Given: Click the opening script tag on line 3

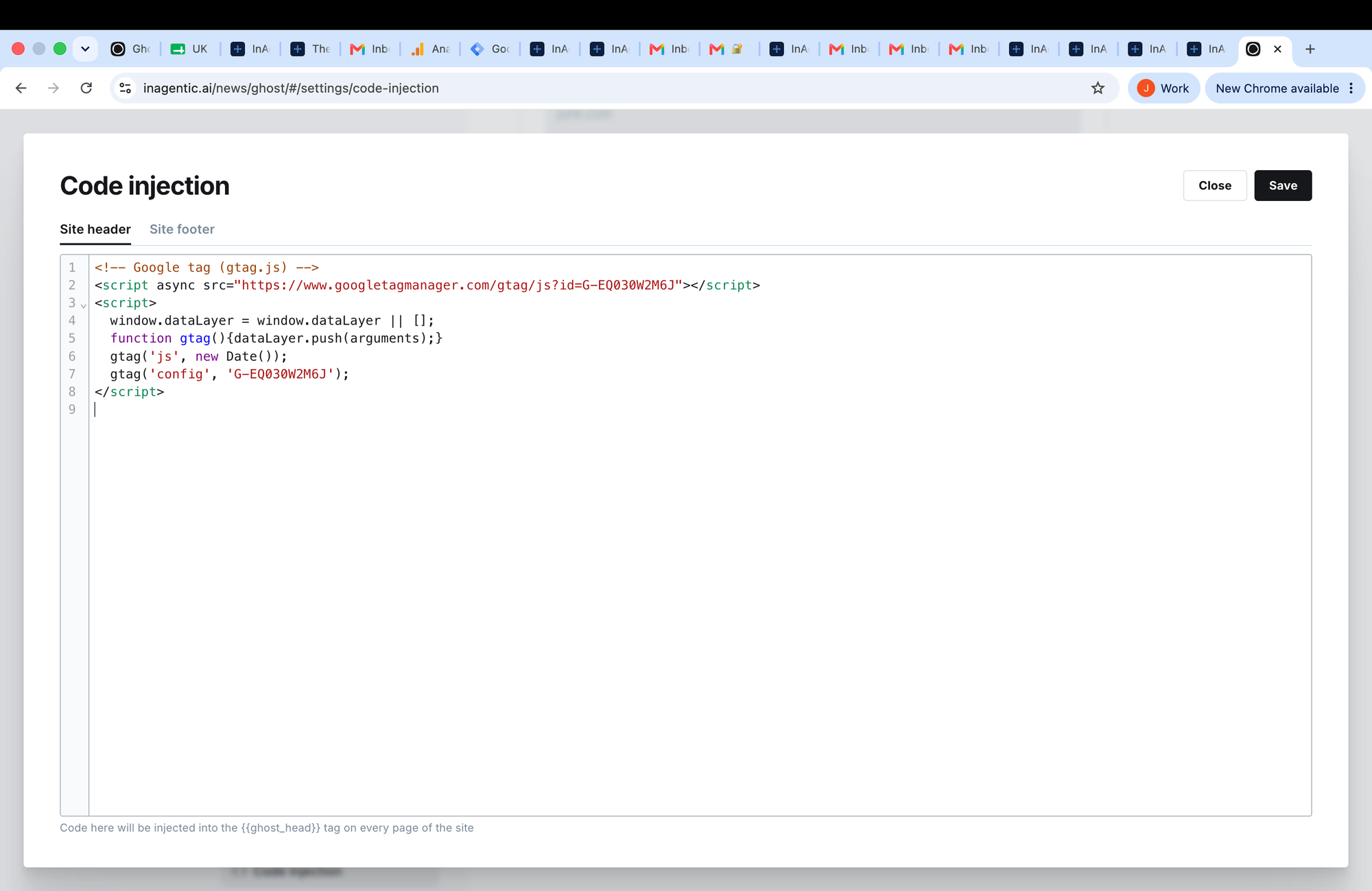Looking at the screenshot, I should tap(126, 303).
